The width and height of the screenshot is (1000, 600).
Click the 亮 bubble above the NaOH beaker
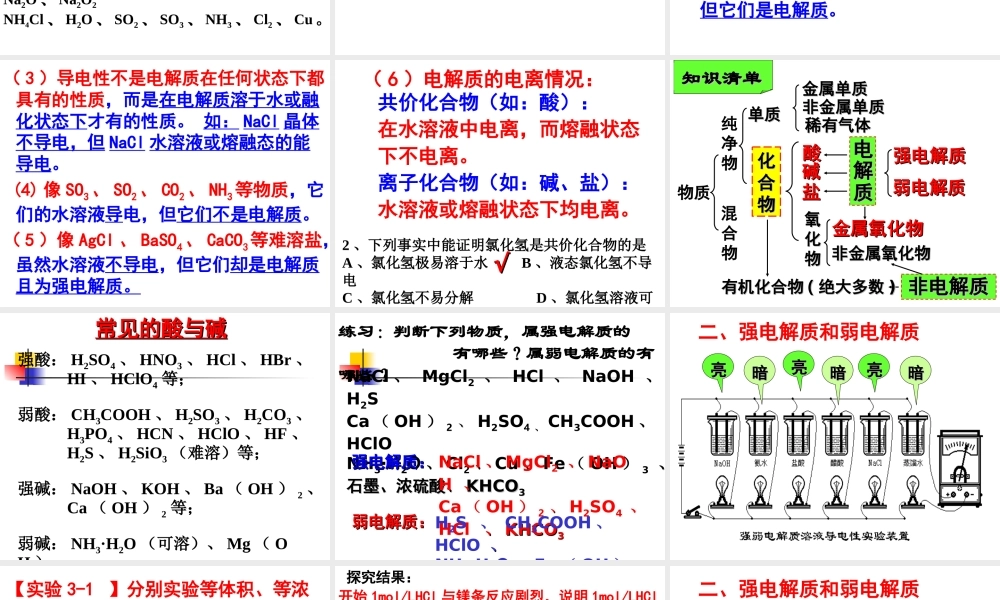pyautogui.click(x=718, y=369)
